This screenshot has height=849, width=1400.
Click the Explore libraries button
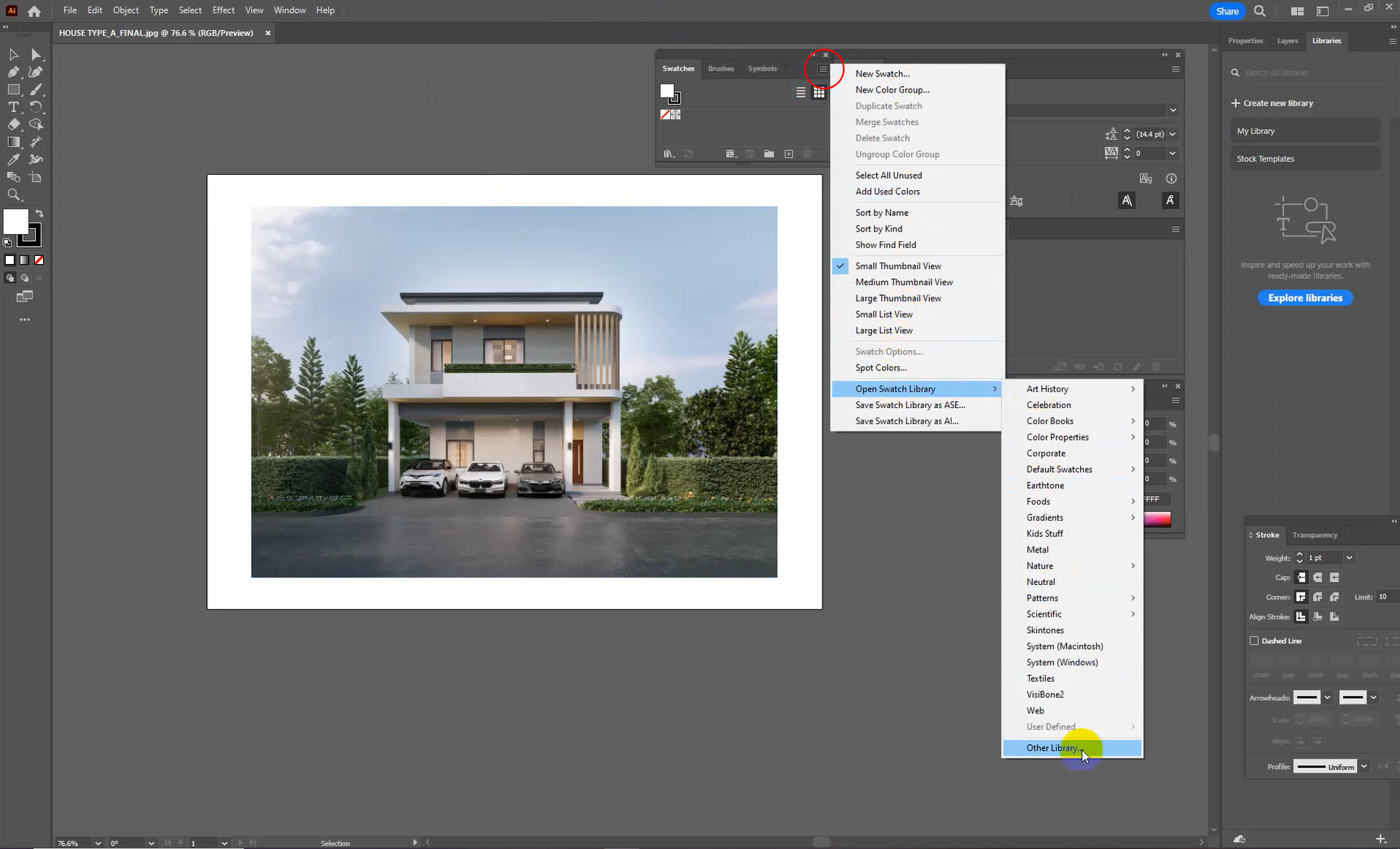pos(1305,298)
